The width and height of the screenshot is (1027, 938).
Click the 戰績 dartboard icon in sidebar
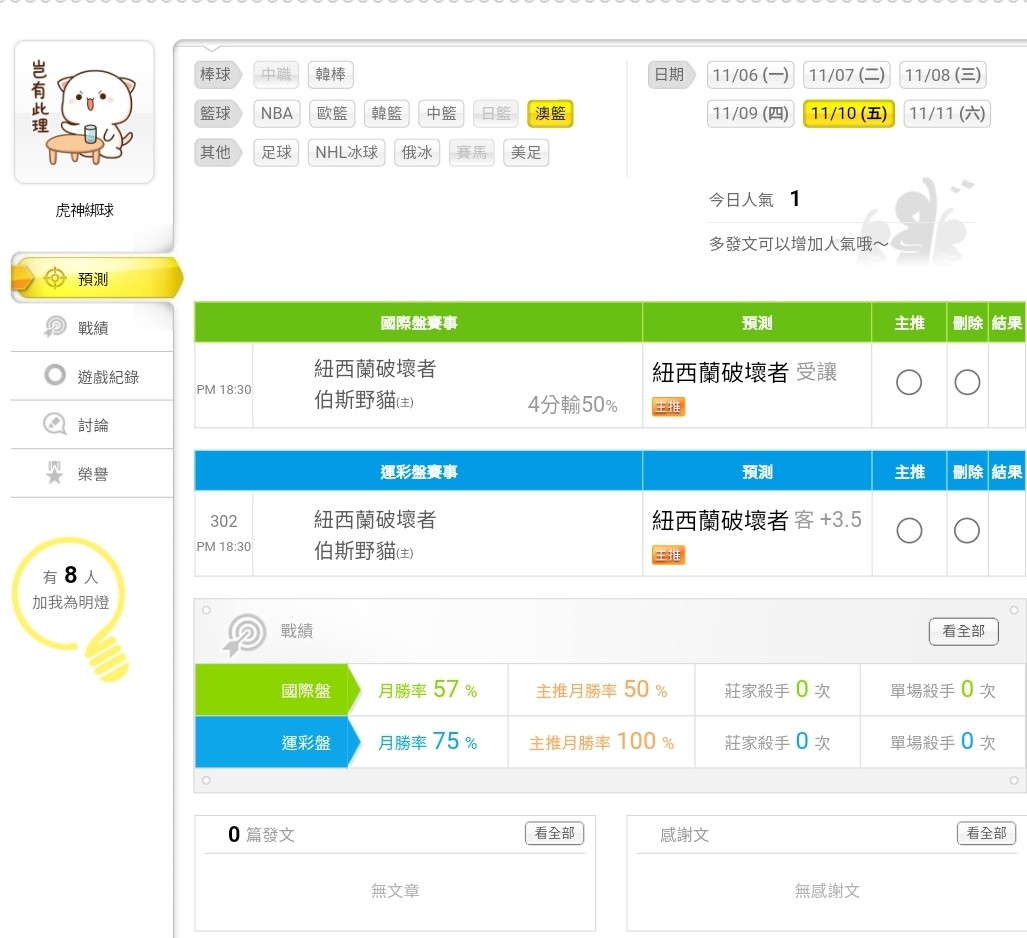pyautogui.click(x=55, y=327)
